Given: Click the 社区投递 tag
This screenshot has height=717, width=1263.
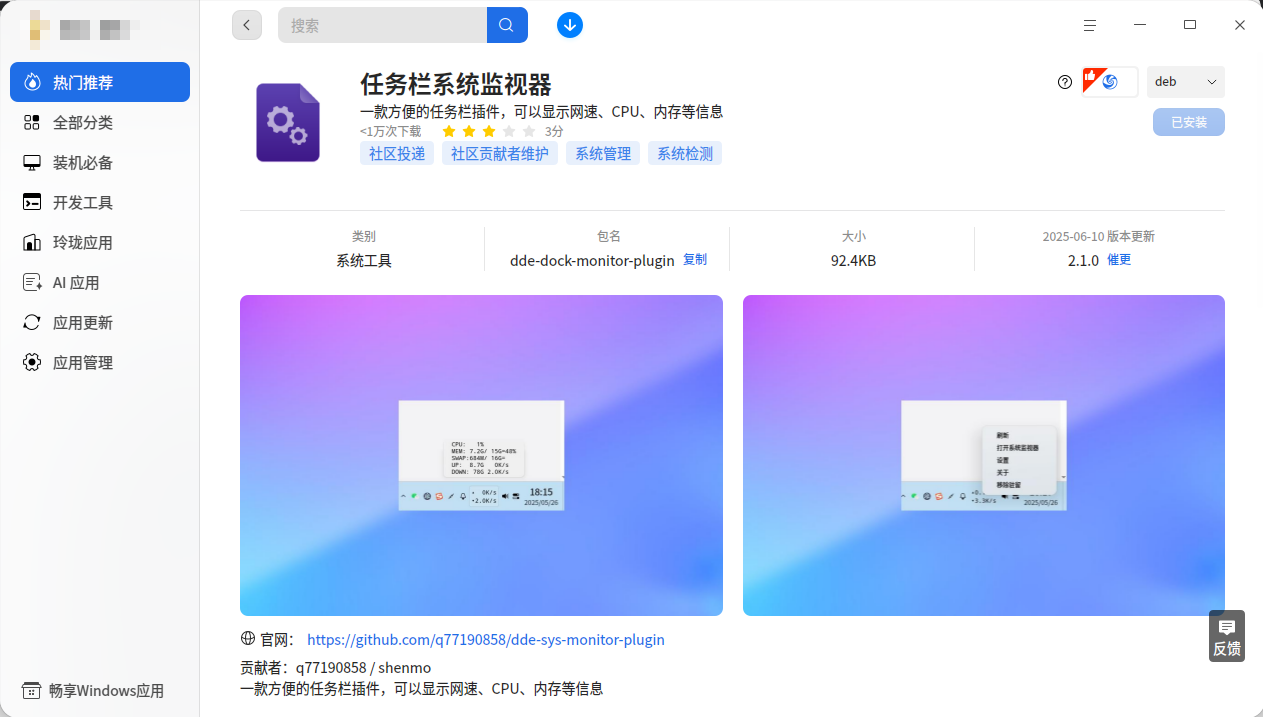Looking at the screenshot, I should 397,153.
